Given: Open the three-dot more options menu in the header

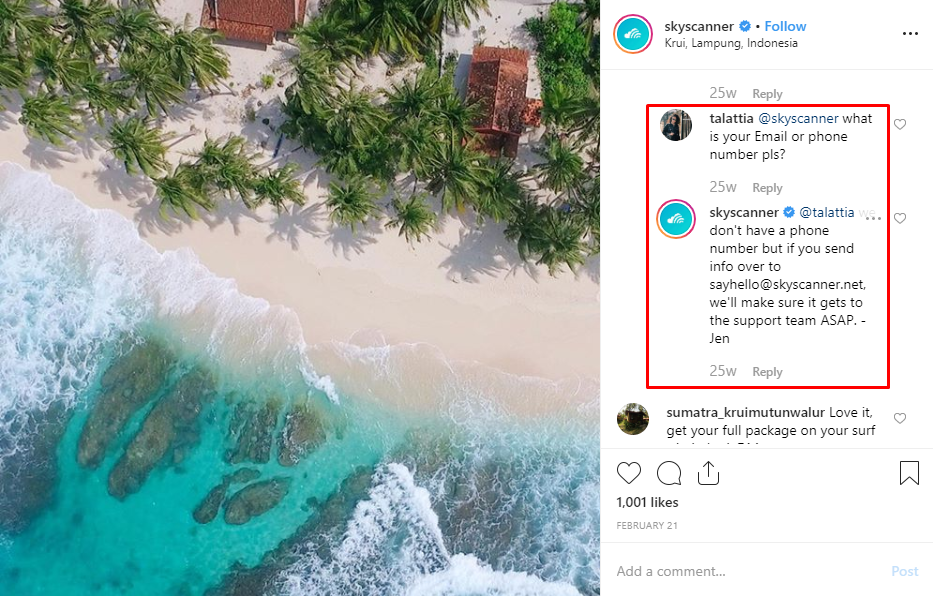Looking at the screenshot, I should pos(910,34).
